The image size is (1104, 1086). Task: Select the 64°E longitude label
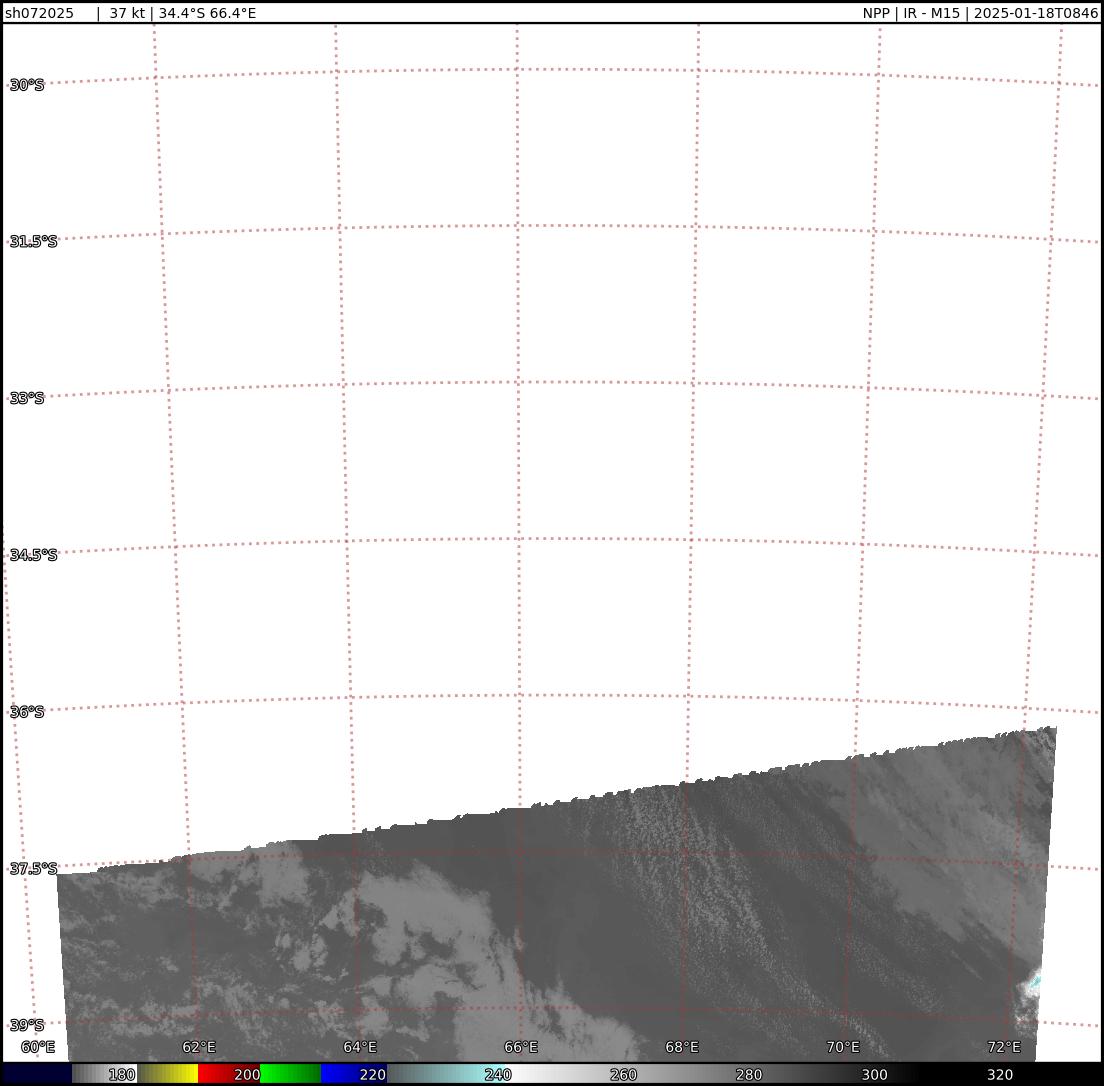(360, 1047)
